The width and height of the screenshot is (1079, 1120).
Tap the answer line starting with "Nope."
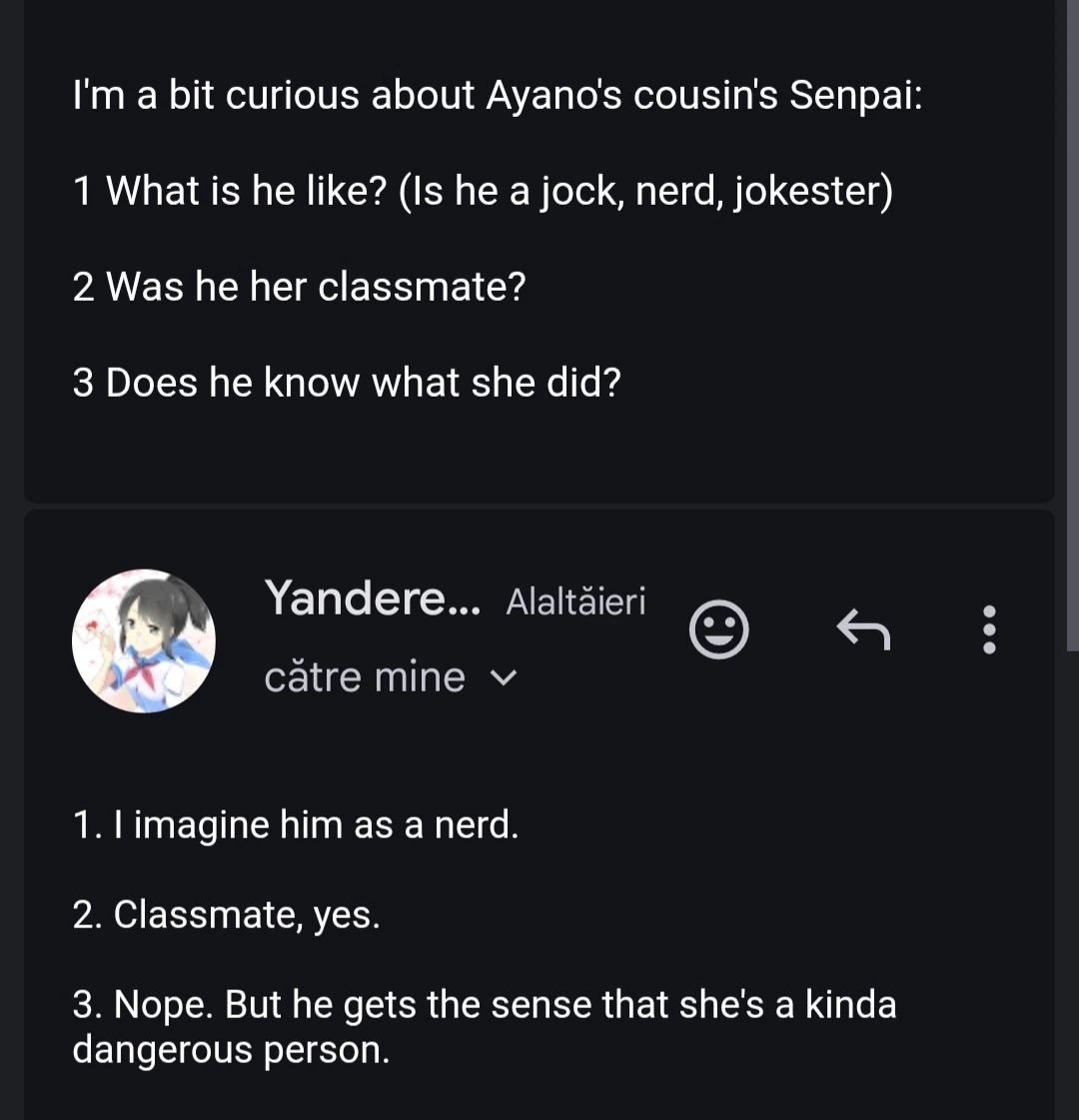484,1005
